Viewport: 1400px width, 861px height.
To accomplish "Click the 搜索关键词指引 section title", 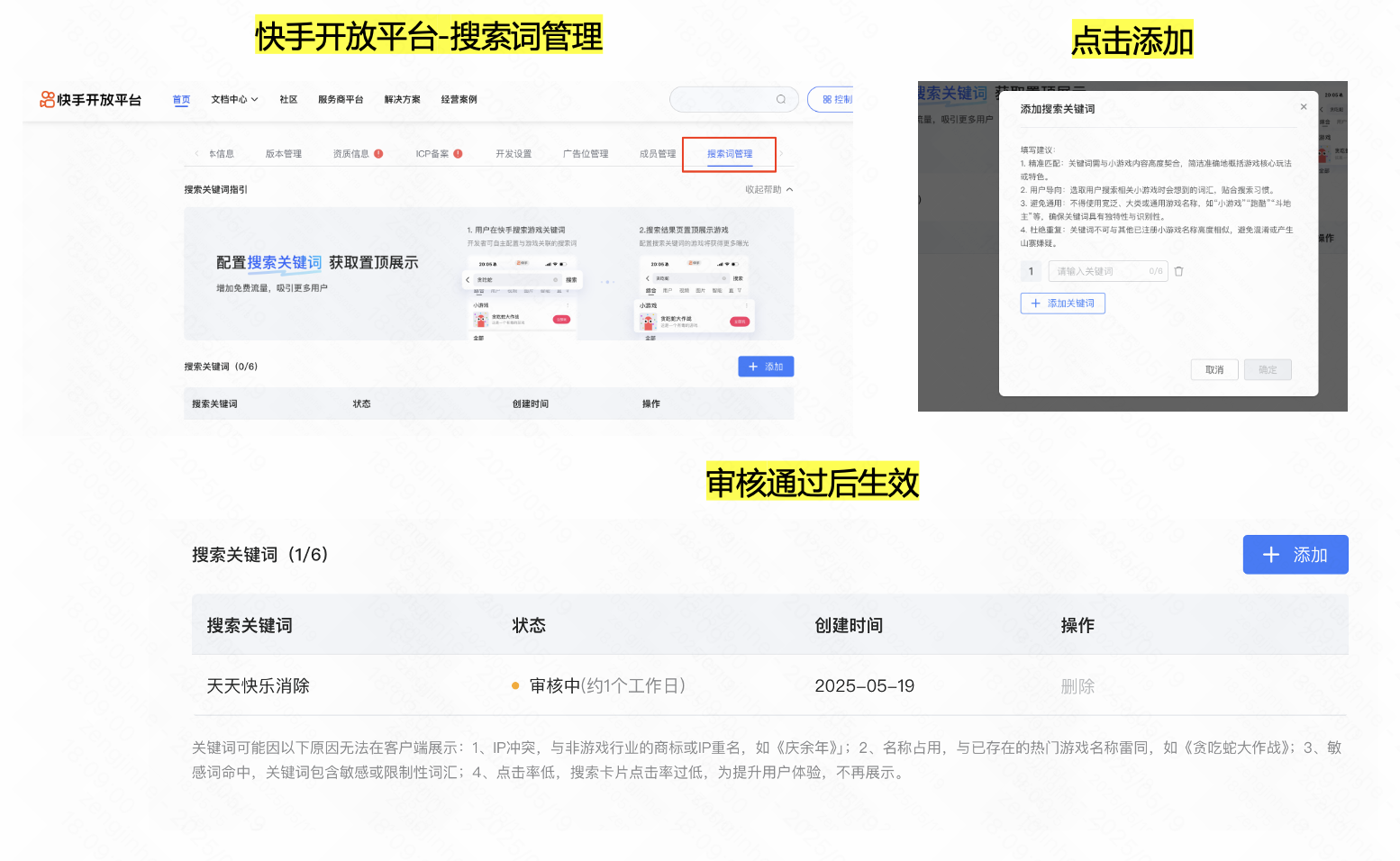I will (215, 189).
